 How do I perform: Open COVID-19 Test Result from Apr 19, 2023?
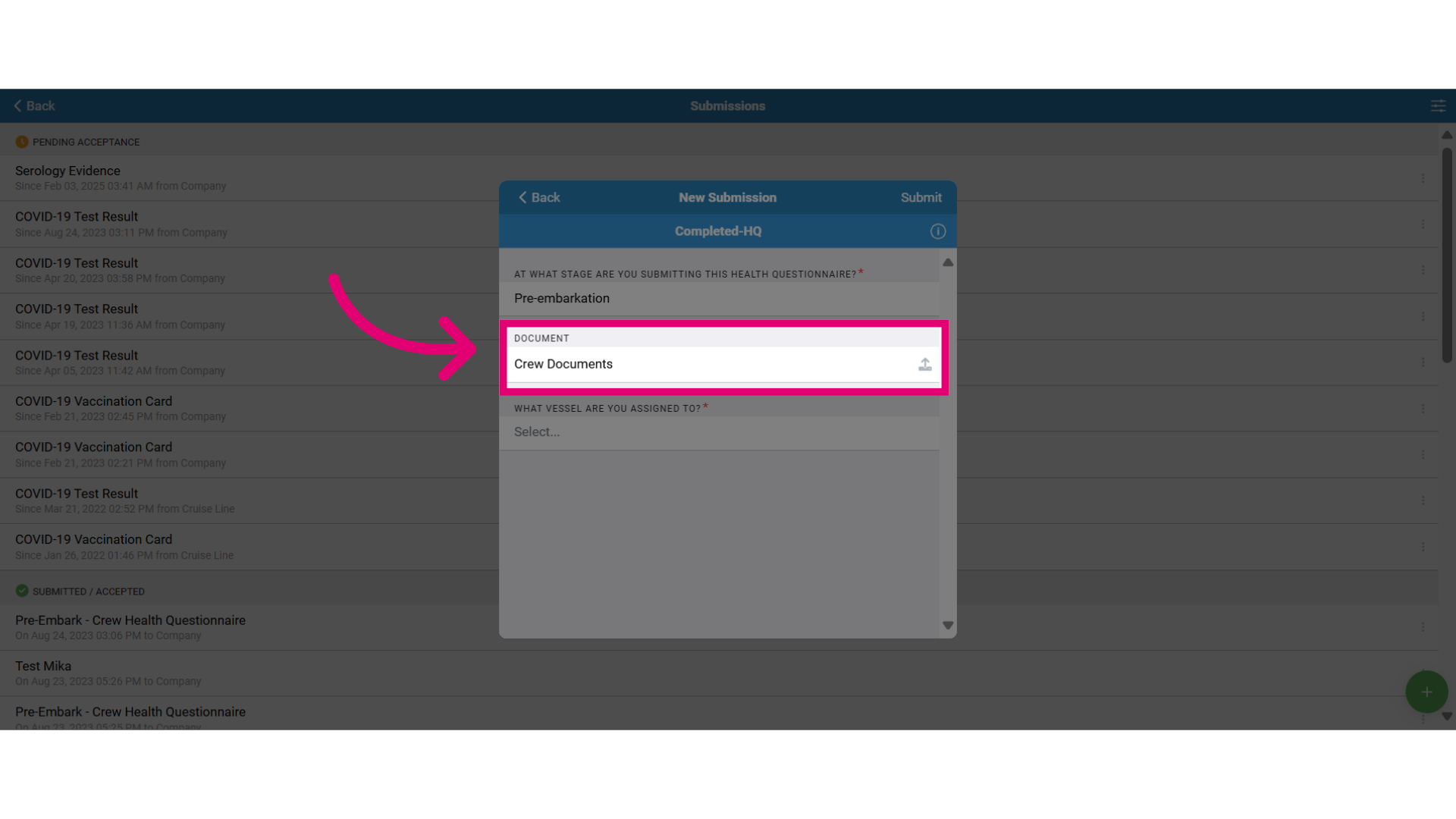pos(719,316)
